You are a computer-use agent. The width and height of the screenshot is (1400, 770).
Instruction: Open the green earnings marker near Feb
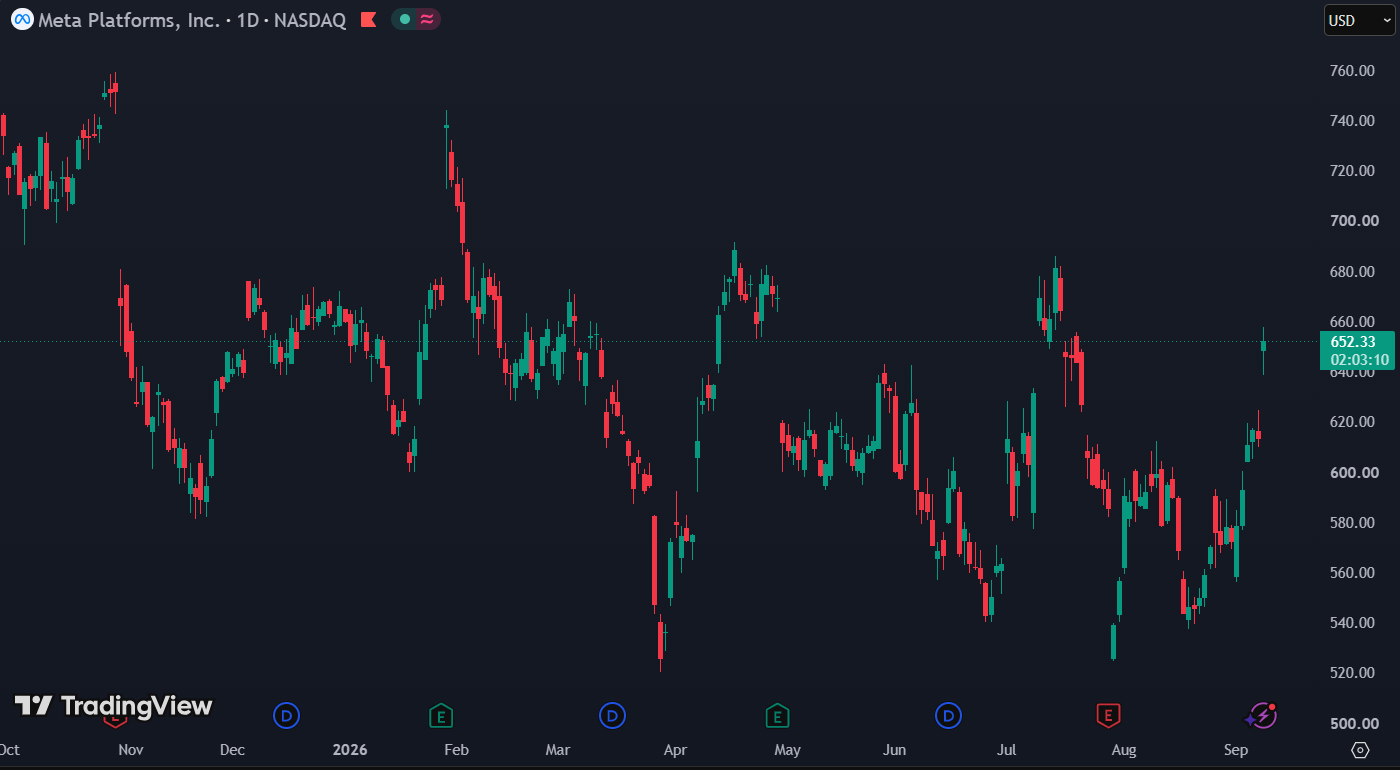(x=440, y=715)
